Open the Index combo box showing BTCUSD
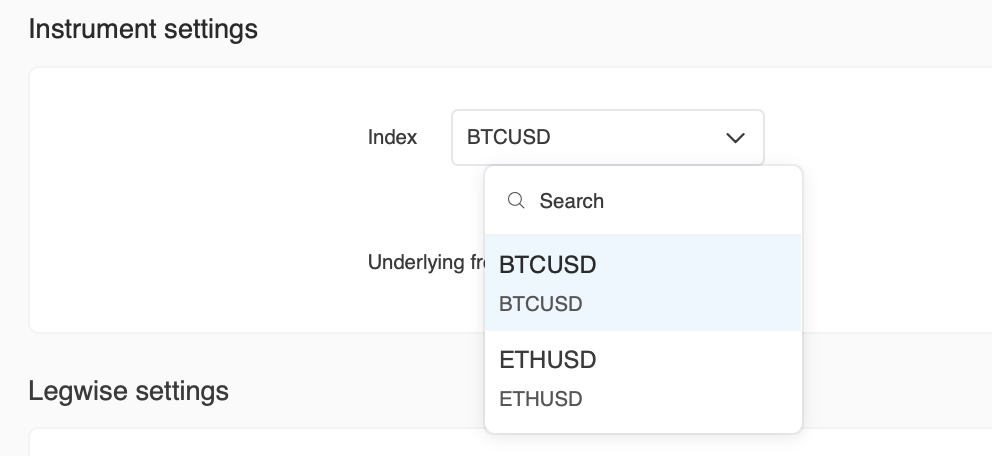The height and width of the screenshot is (456, 992). tap(607, 137)
